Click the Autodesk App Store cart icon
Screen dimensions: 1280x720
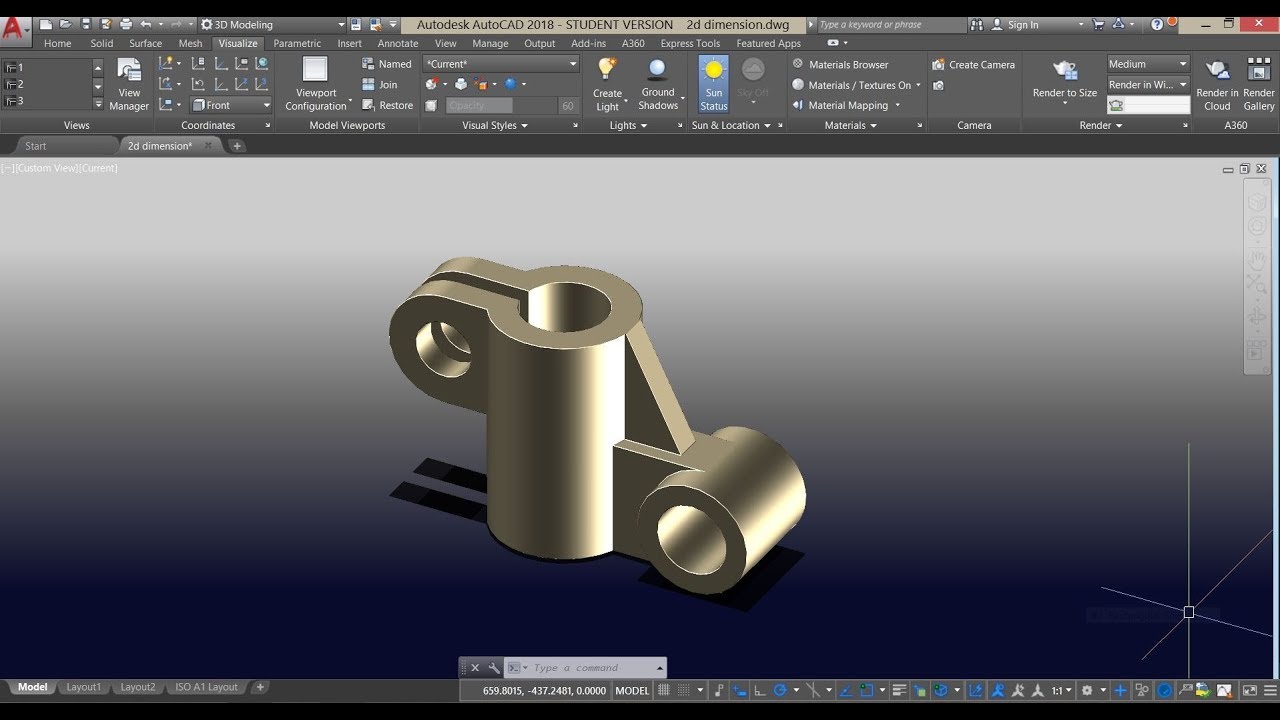(1099, 24)
